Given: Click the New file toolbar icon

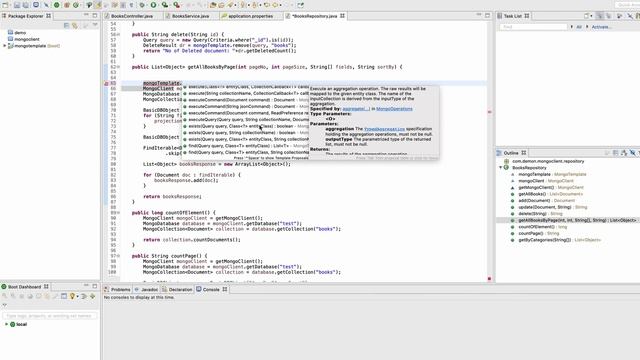Looking at the screenshot, I should (x=5, y=5).
